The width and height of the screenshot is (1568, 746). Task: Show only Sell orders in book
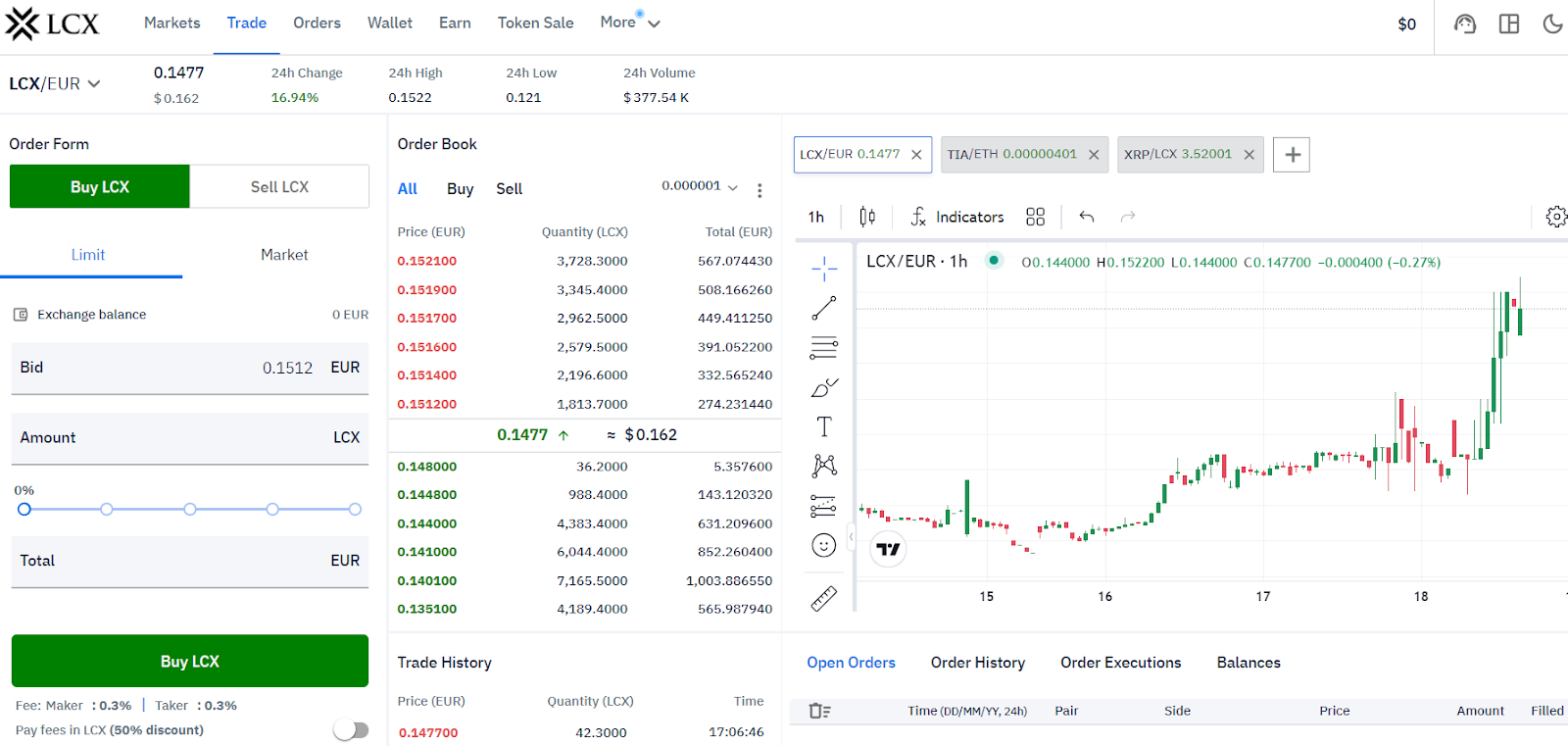click(x=510, y=189)
